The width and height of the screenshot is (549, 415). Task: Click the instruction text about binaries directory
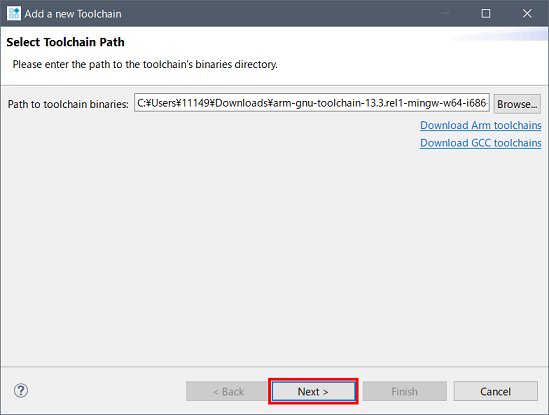point(145,64)
